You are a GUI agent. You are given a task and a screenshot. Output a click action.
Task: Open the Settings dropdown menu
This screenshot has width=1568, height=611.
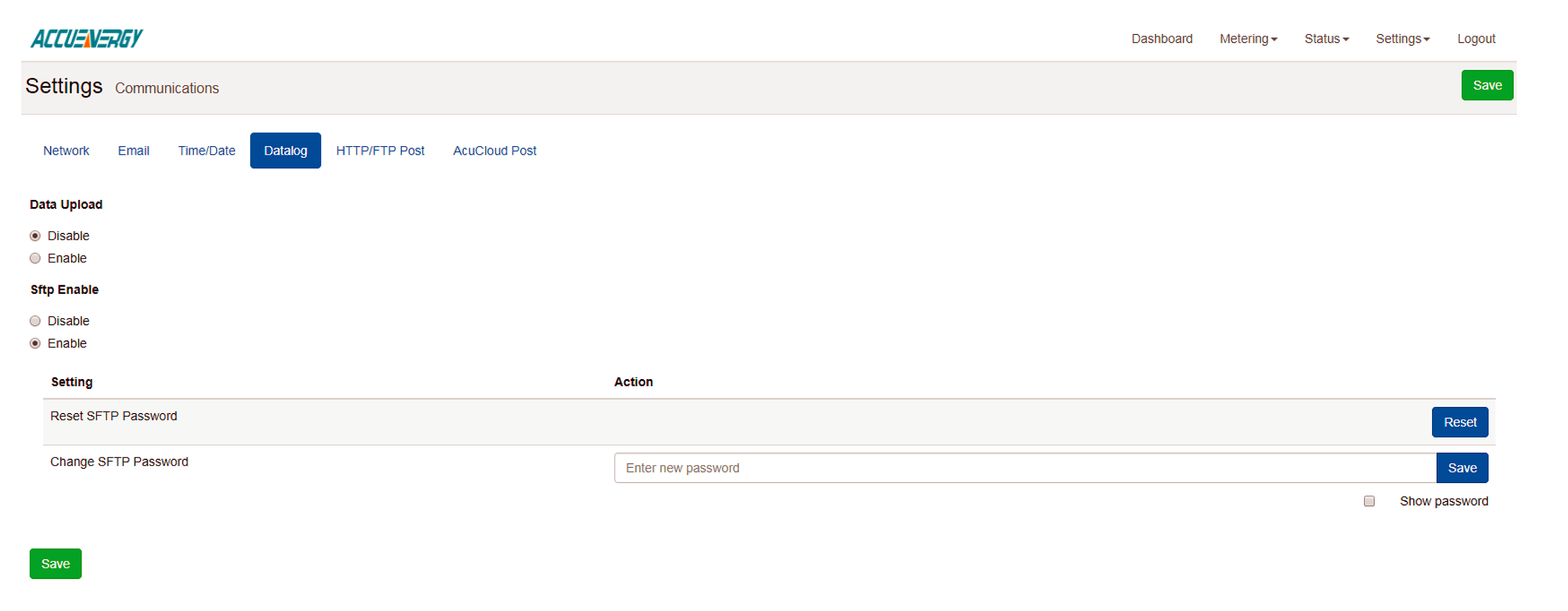pyautogui.click(x=1402, y=39)
